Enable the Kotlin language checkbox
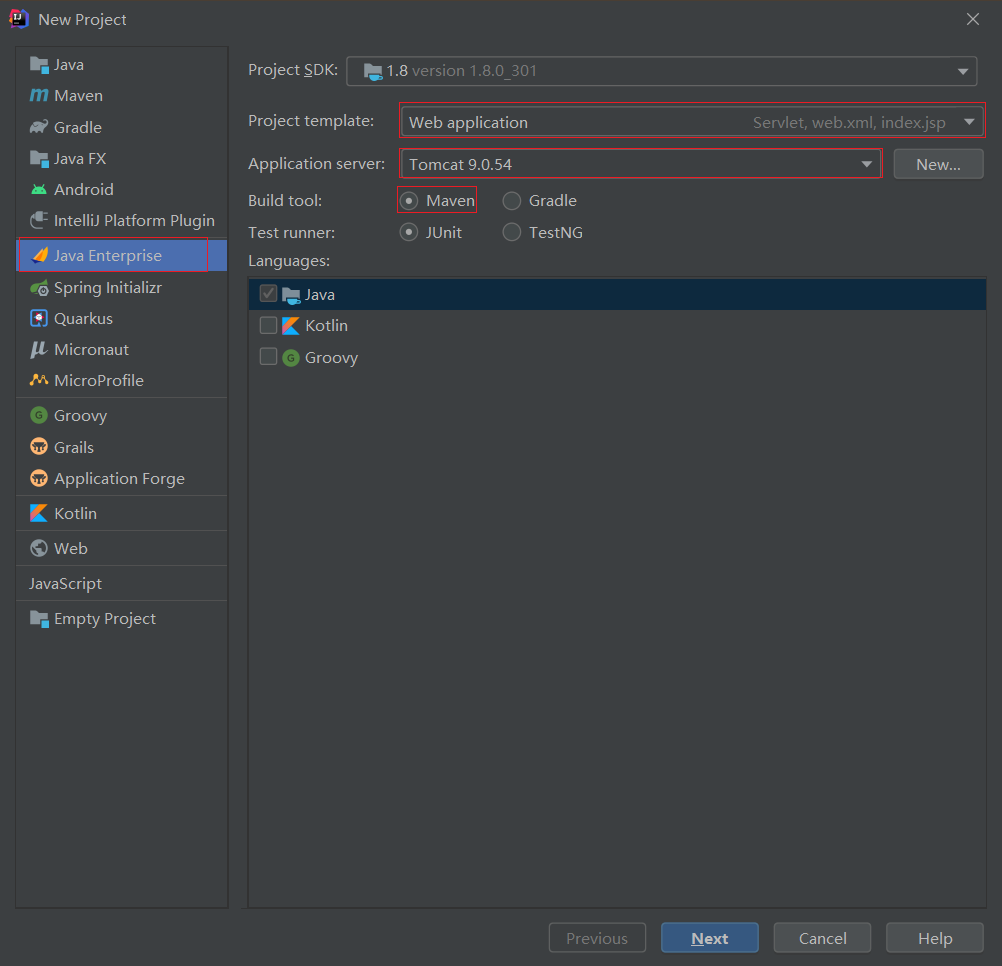This screenshot has height=966, width=1002. (x=268, y=325)
